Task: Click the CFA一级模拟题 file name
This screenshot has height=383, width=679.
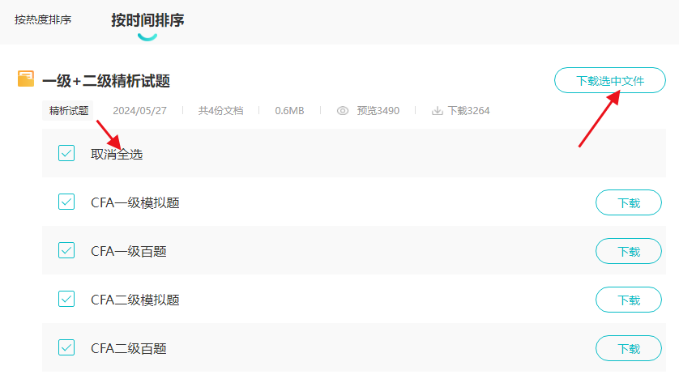Action: [x=135, y=203]
